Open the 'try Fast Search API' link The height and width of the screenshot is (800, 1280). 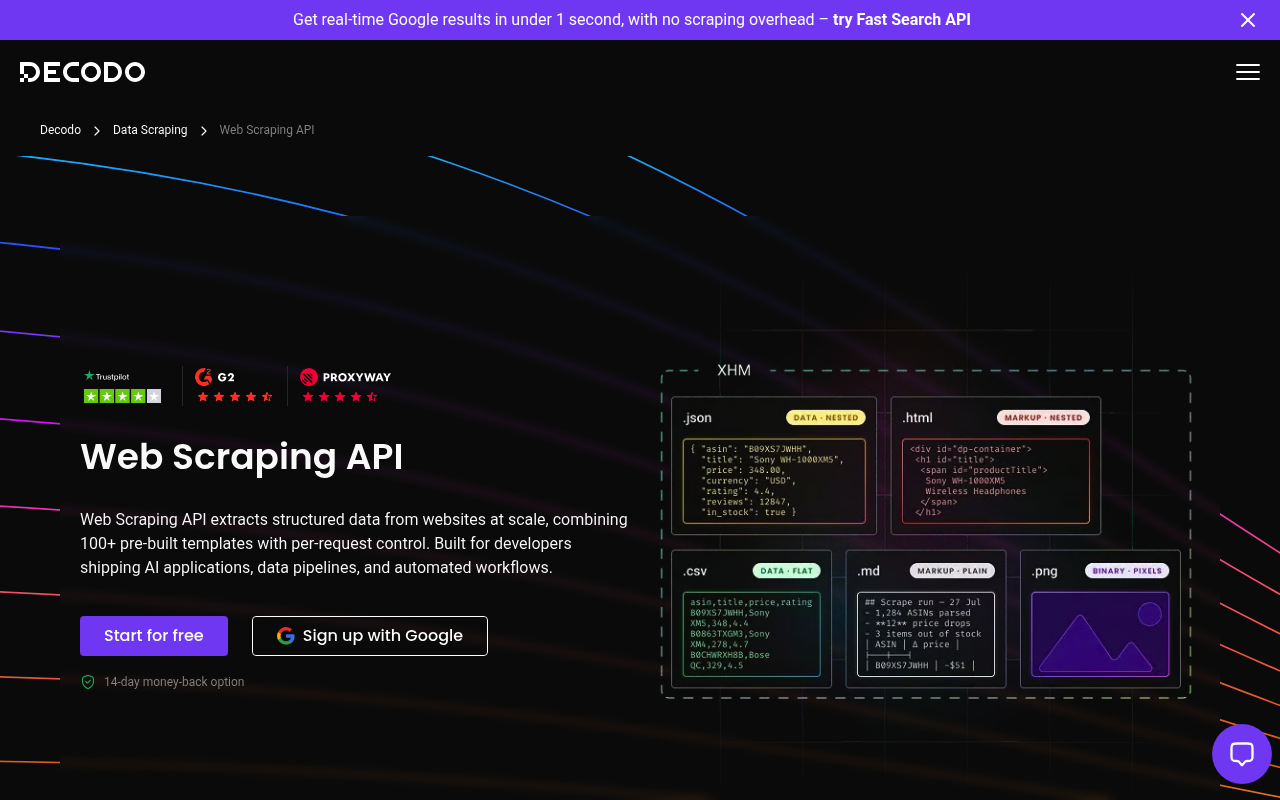click(901, 20)
